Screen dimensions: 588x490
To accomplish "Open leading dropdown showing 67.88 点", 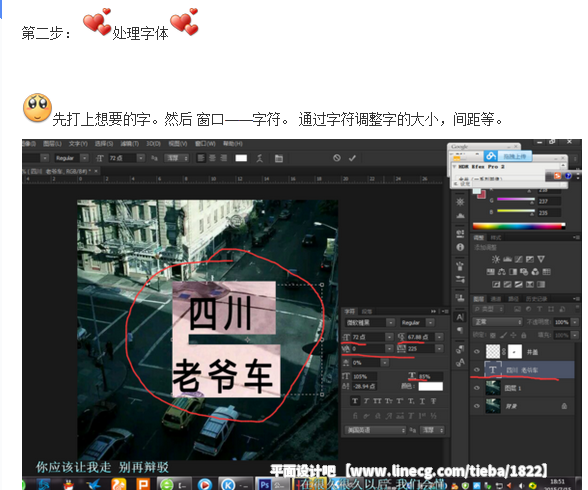I will click(x=439, y=337).
